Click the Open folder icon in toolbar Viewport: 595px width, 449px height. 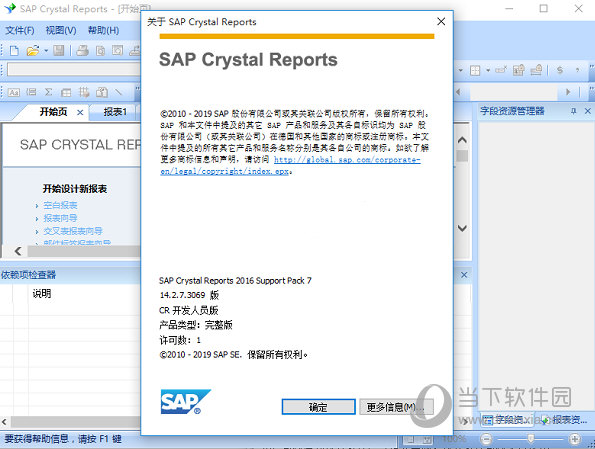point(33,51)
